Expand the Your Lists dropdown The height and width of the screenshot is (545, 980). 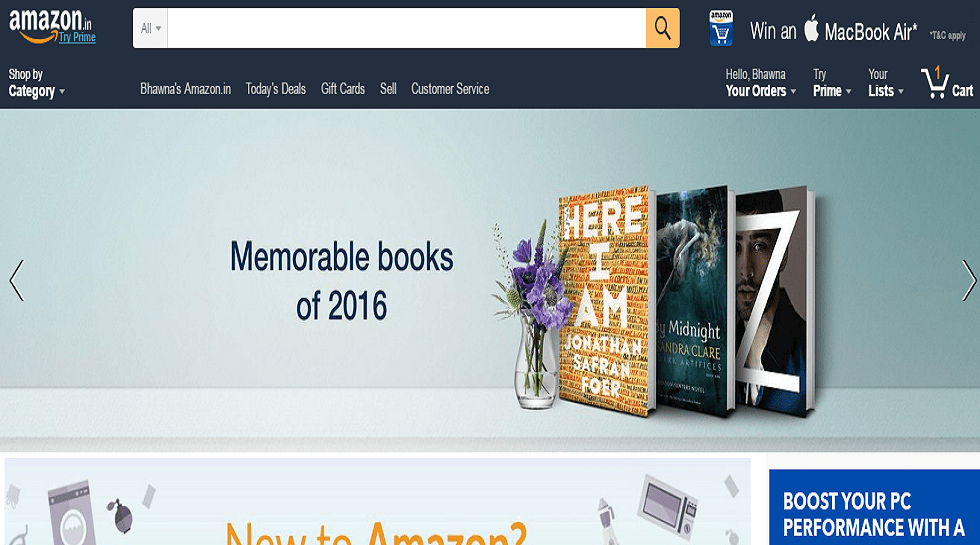pyautogui.click(x=886, y=83)
